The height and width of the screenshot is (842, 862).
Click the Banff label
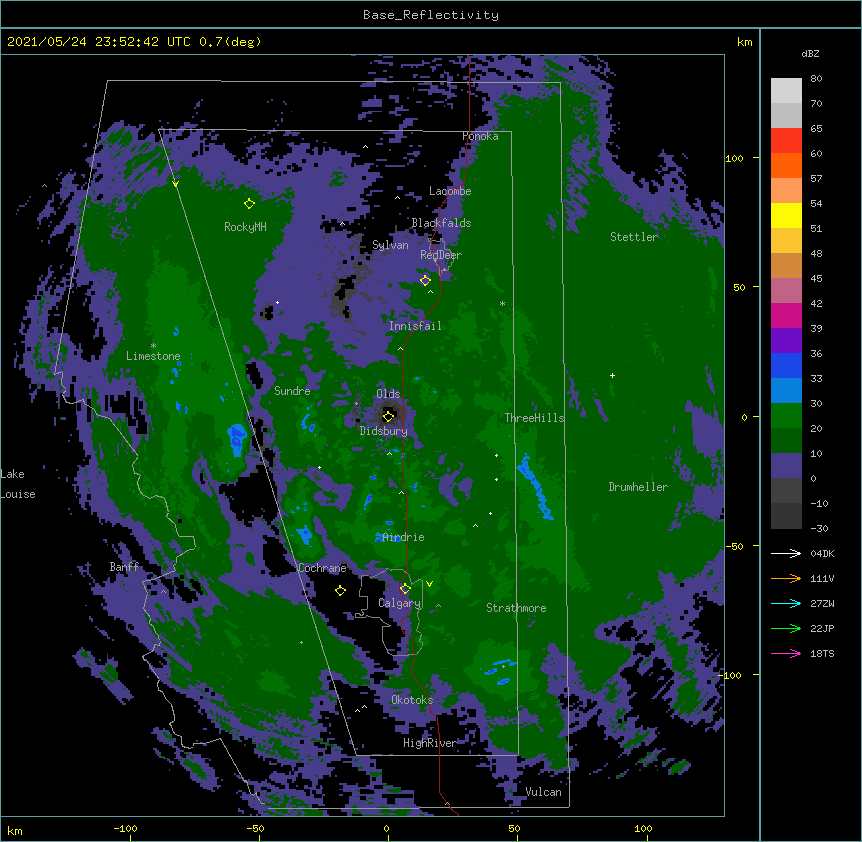(124, 567)
